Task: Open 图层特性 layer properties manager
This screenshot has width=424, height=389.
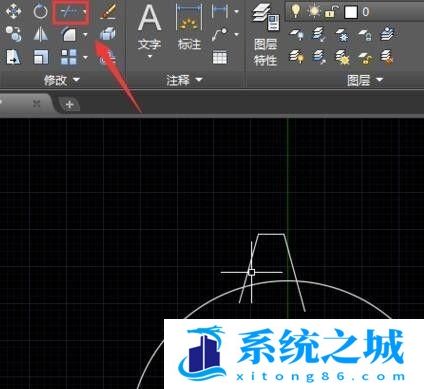Action: 265,35
